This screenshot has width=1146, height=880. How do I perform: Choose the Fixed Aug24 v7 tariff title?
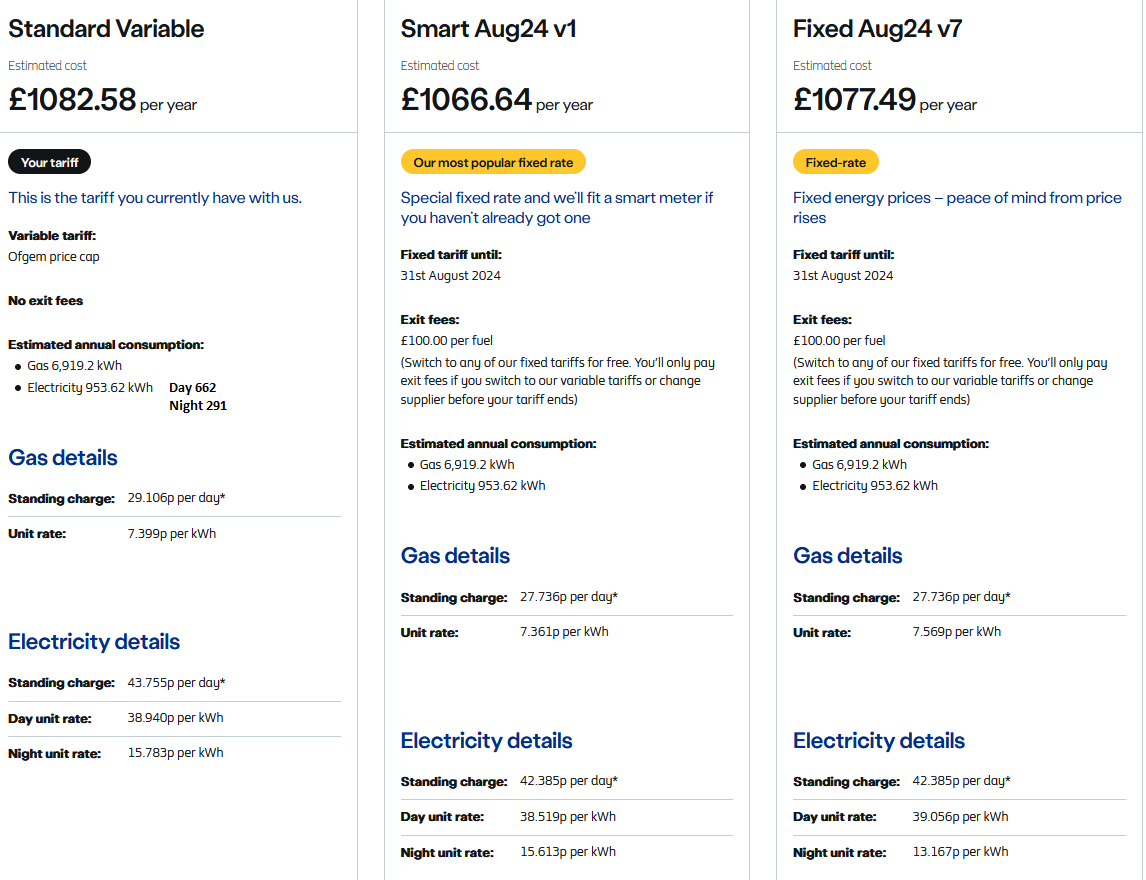point(877,29)
